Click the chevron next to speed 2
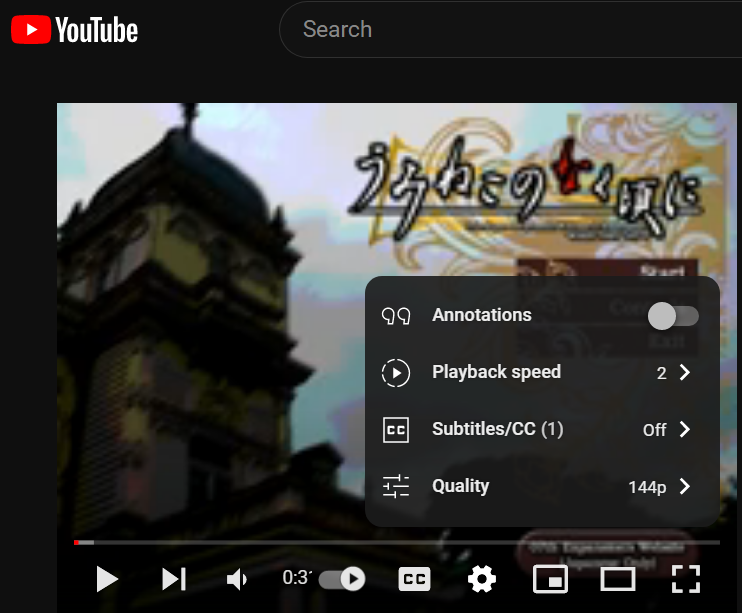Viewport: 742px width, 613px height. point(685,373)
